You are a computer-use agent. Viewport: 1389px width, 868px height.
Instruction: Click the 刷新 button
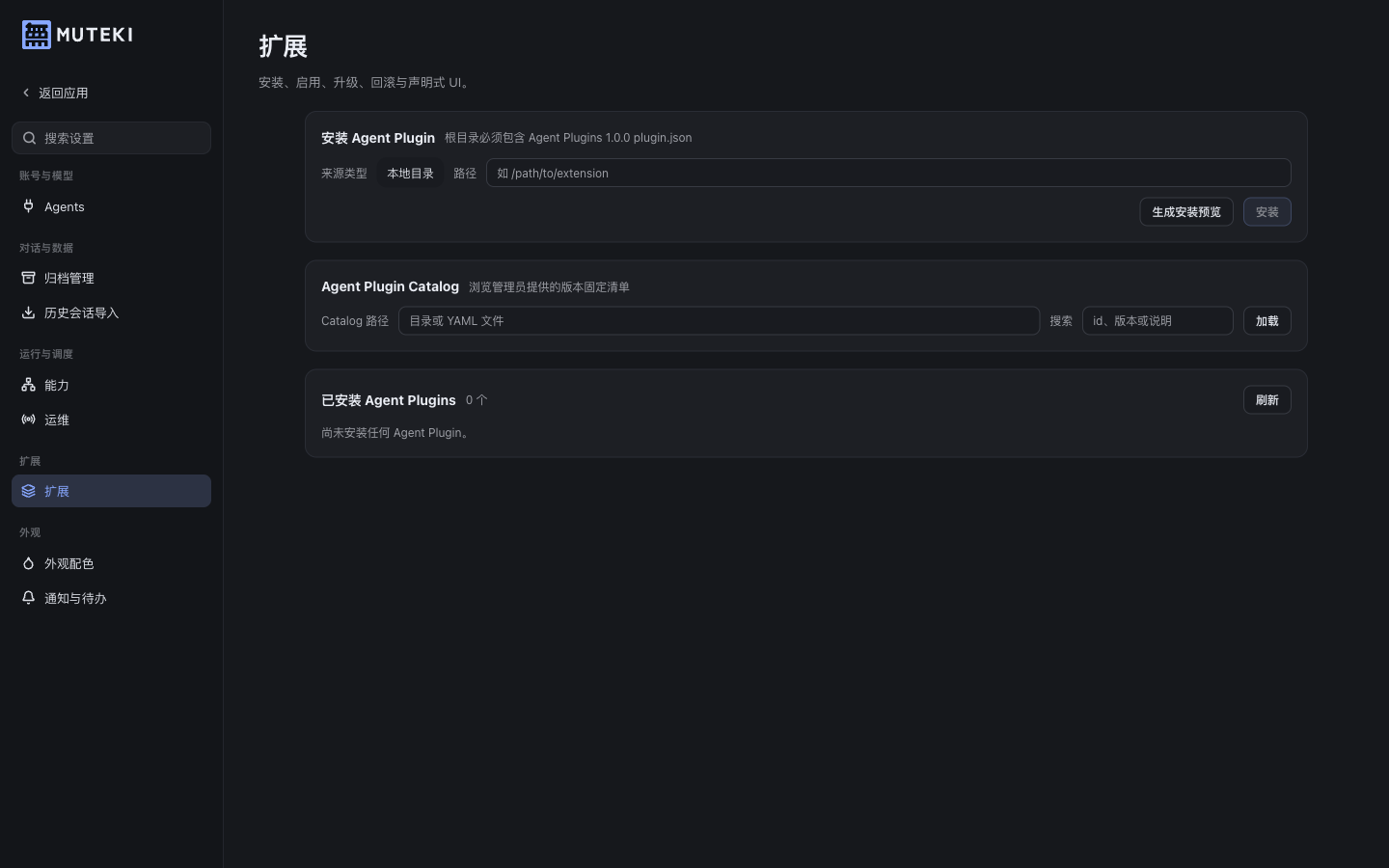tap(1267, 400)
